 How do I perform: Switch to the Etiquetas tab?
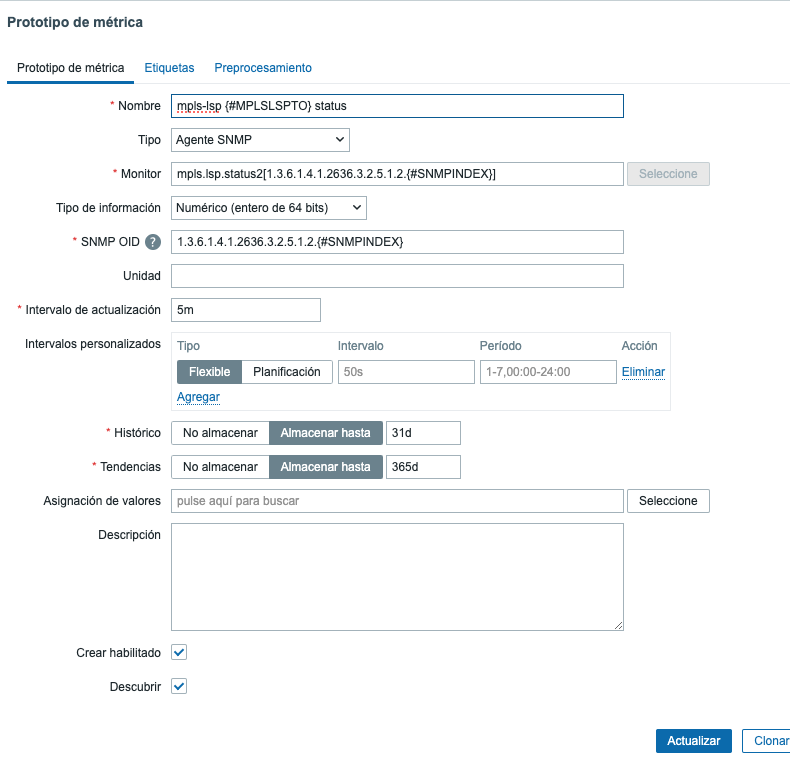(x=169, y=68)
